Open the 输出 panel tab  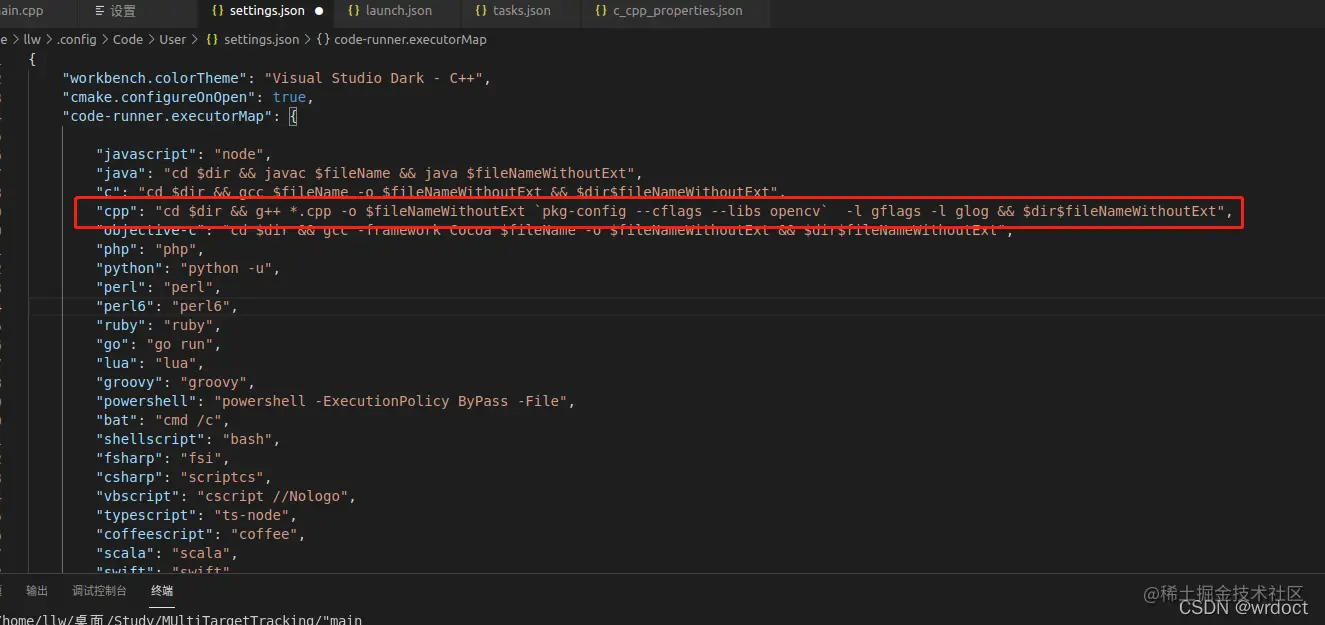coord(37,591)
